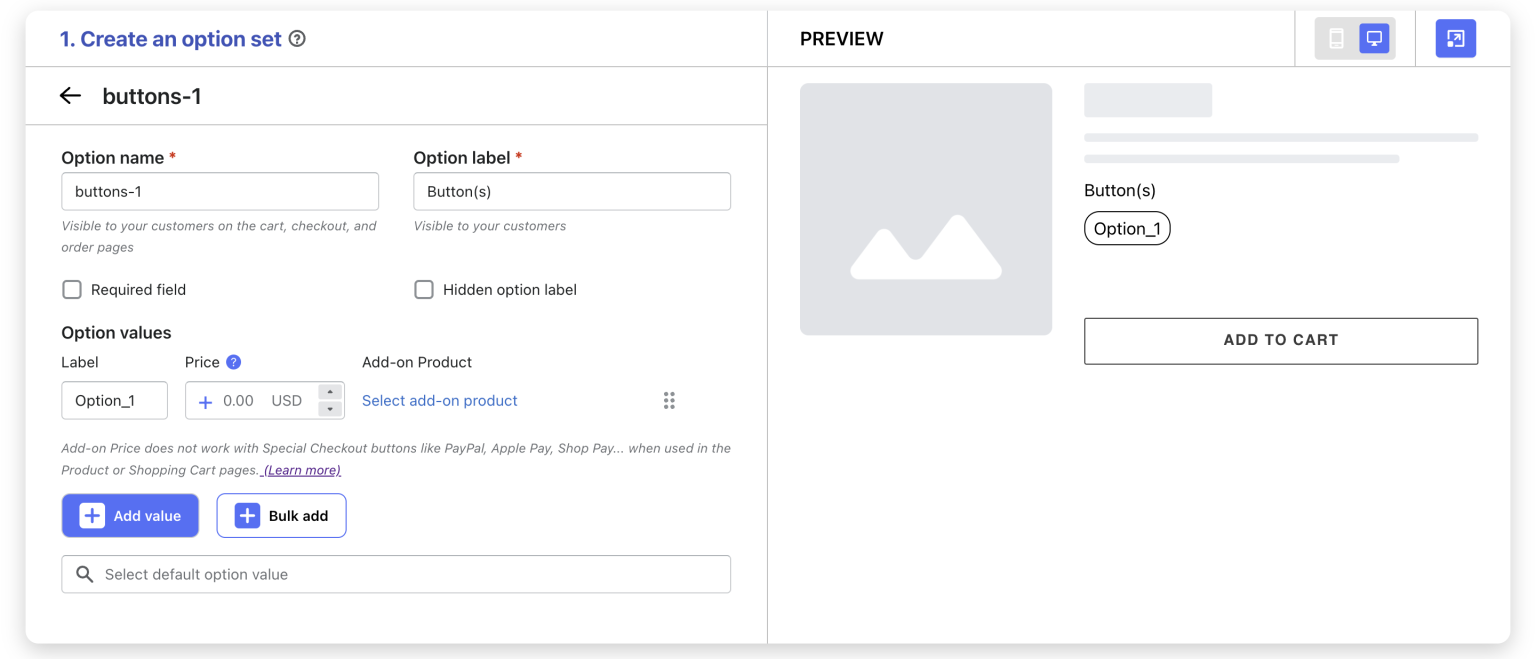Open the Create an option set help tooltip
1536x659 pixels.
tap(296, 38)
